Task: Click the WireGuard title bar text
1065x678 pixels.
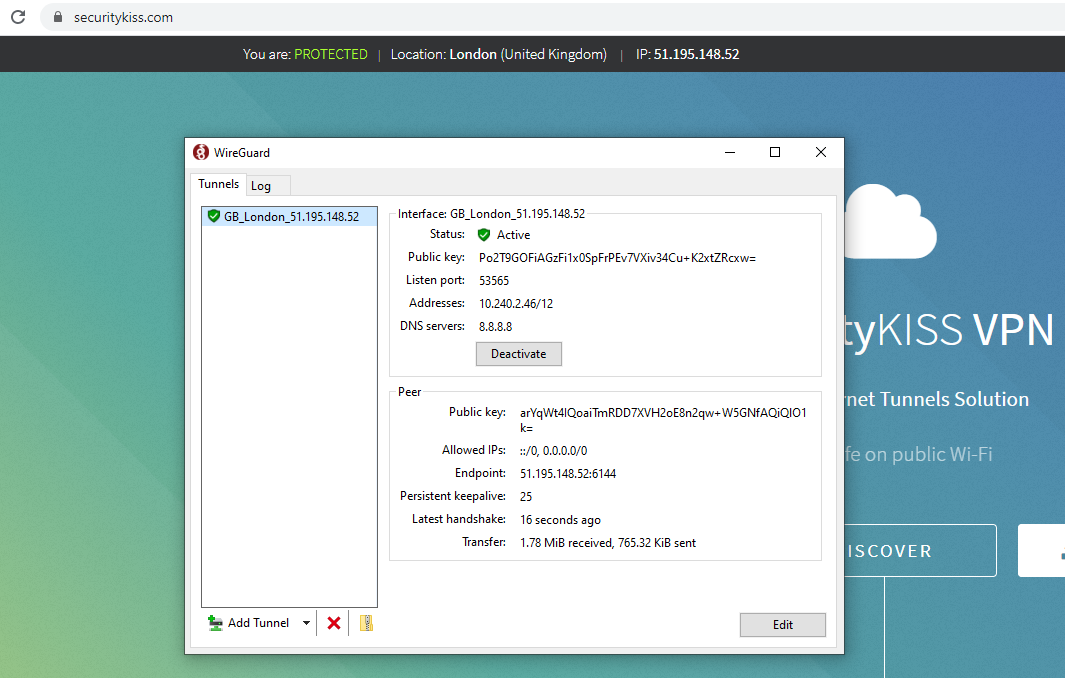Action: click(242, 153)
